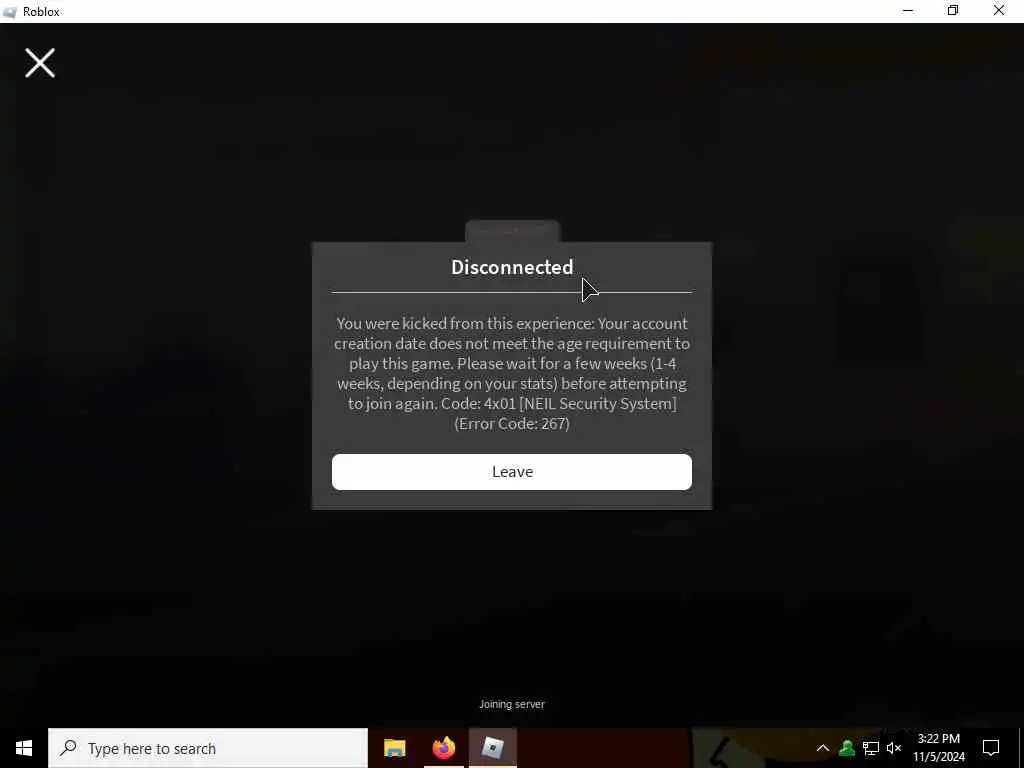
Task: Open the Windows notification center icon
Action: coord(991,748)
